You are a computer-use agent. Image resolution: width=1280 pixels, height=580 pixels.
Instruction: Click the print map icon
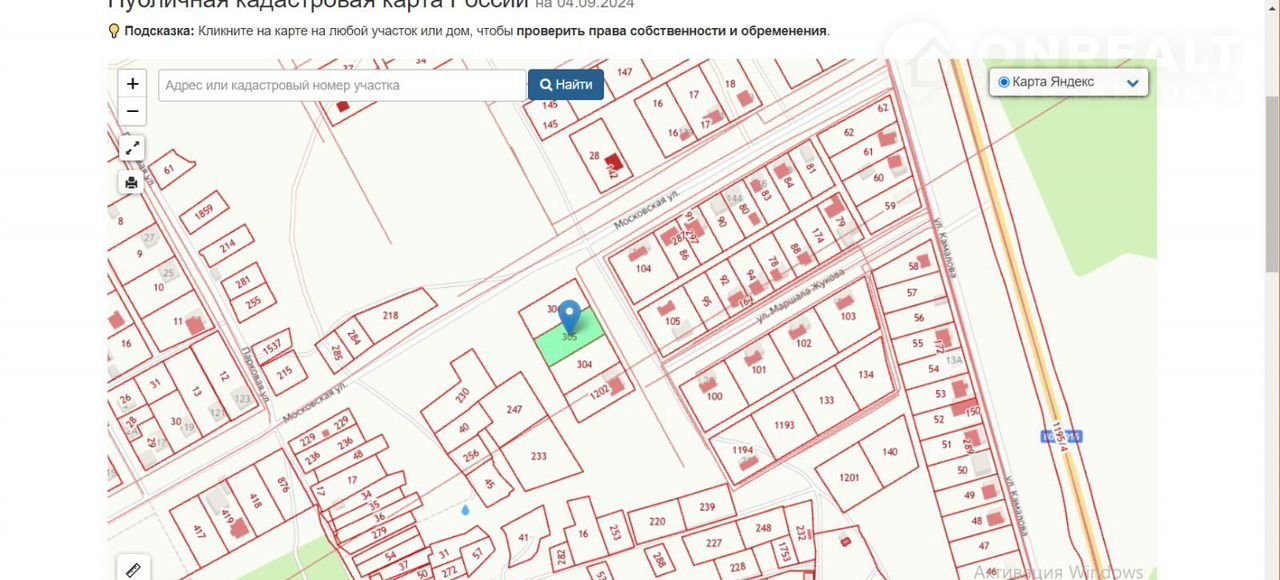(132, 182)
